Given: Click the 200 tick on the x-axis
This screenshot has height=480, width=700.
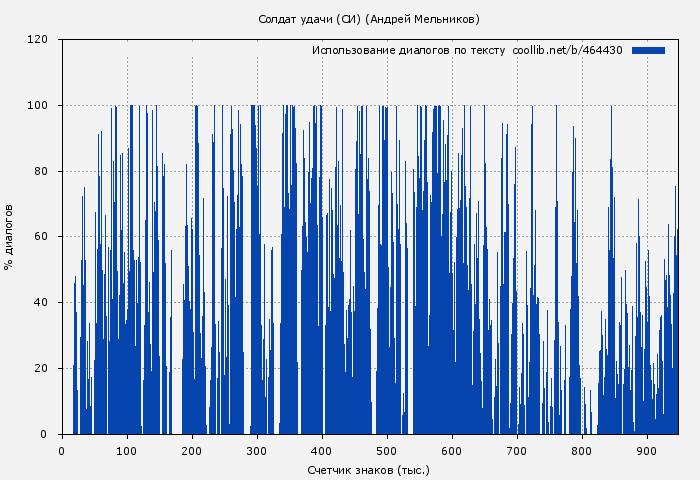Looking at the screenshot, I should [x=192, y=450].
